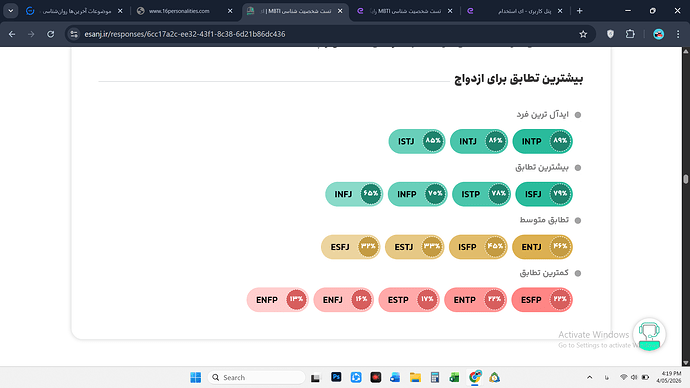The height and width of the screenshot is (388, 690).
Task: Select the INTJ 86% badge
Action: click(x=479, y=141)
